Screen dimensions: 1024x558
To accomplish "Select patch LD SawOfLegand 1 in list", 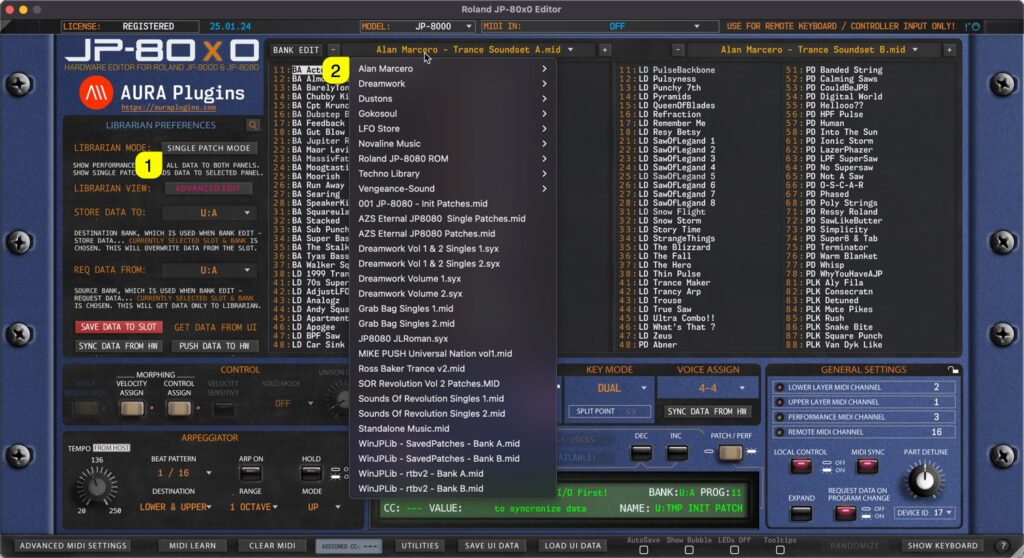I will tap(676, 141).
